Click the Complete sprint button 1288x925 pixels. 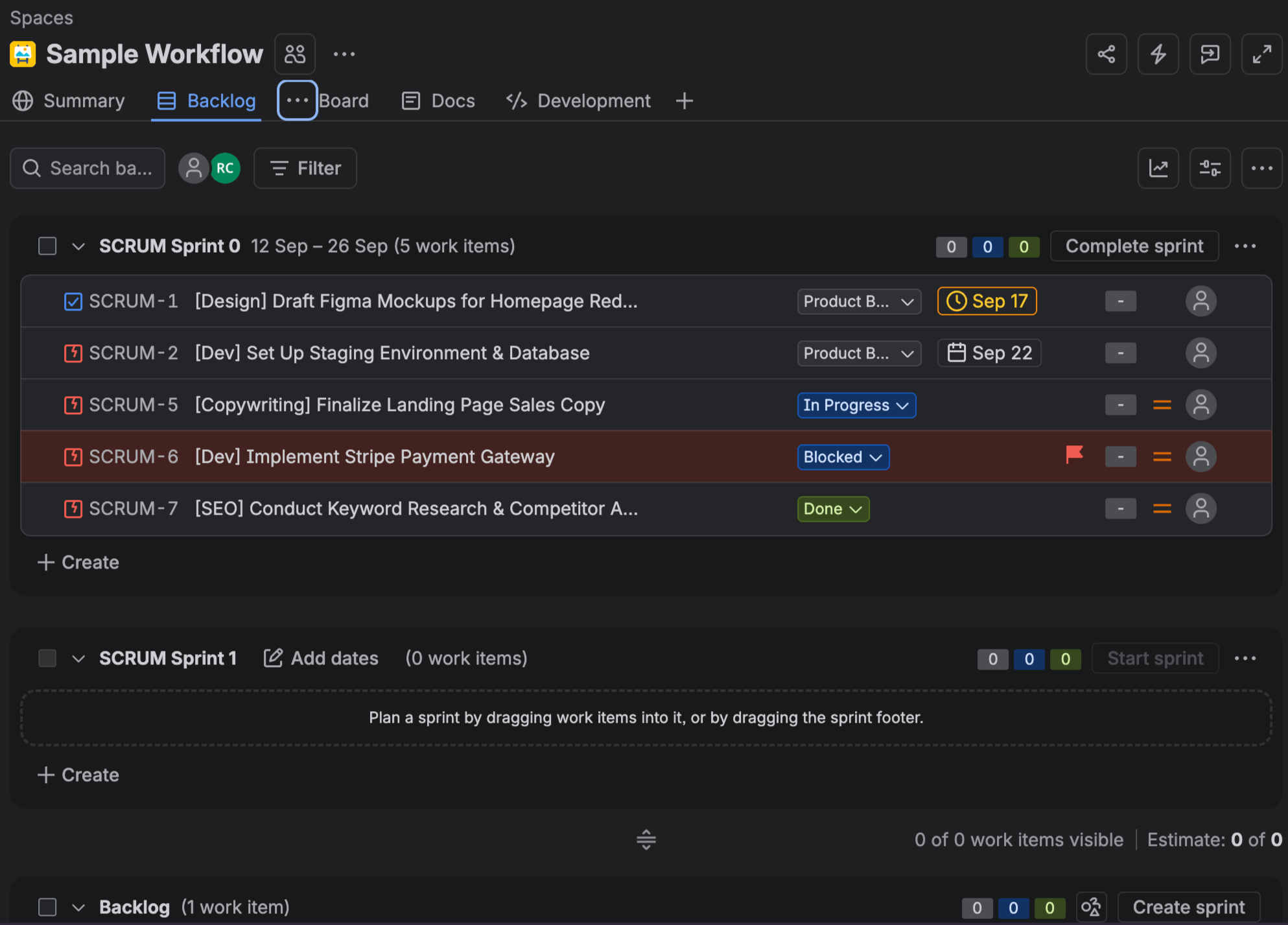(1134, 246)
